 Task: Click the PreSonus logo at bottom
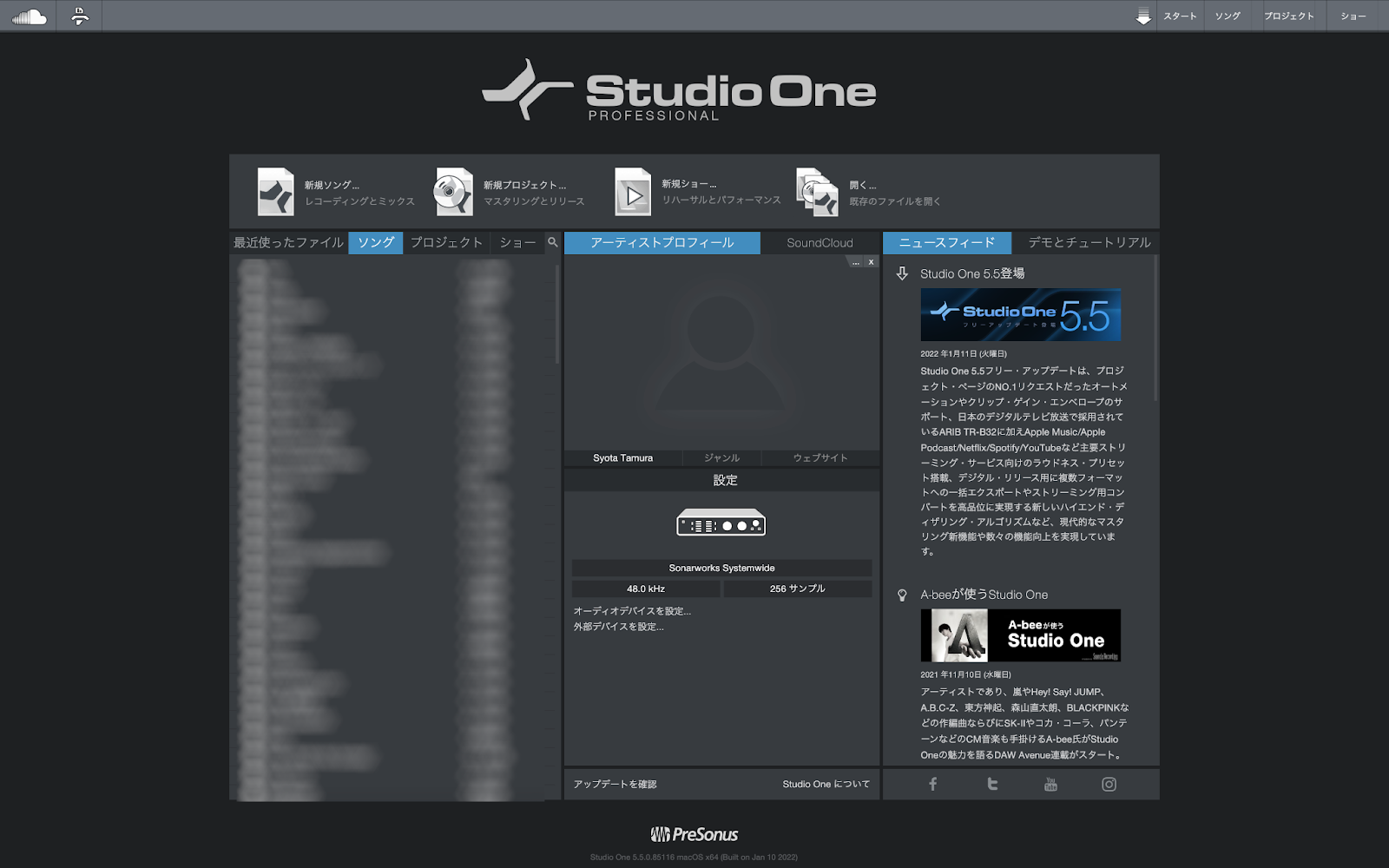point(694,834)
